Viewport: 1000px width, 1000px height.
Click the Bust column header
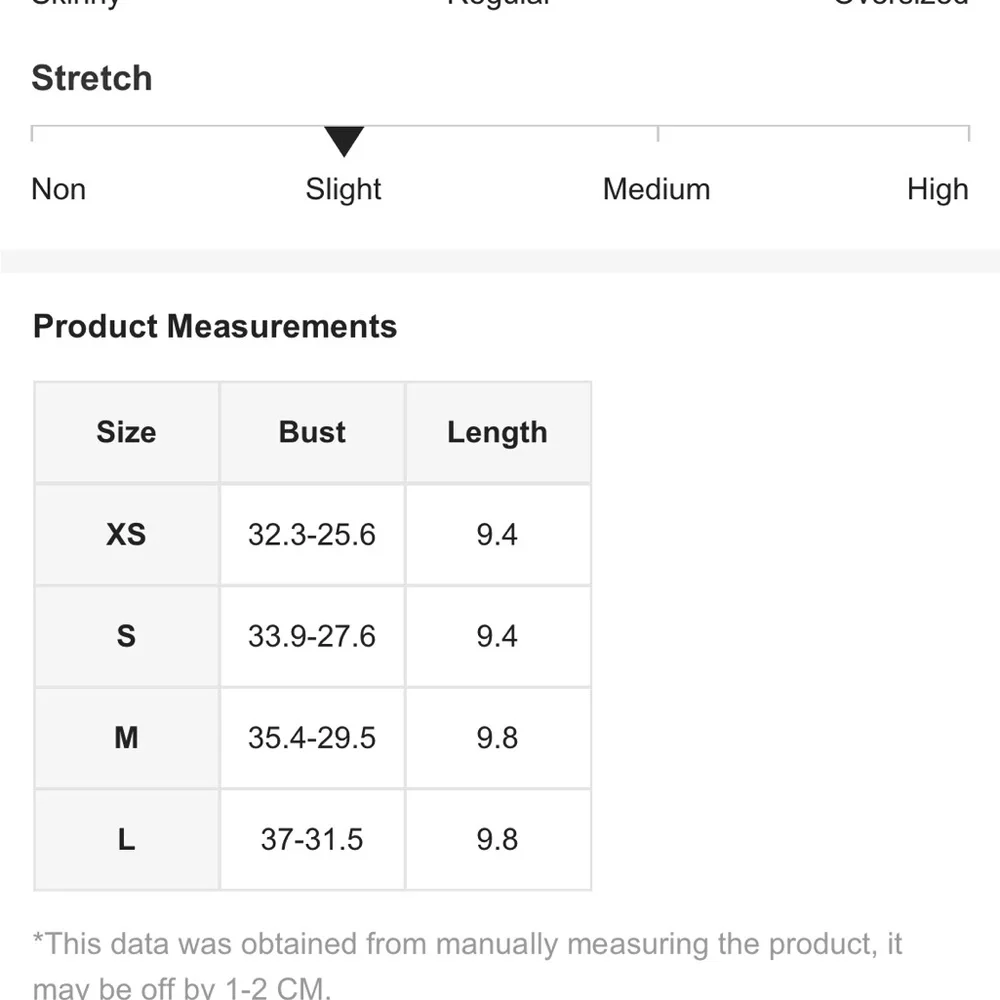312,432
